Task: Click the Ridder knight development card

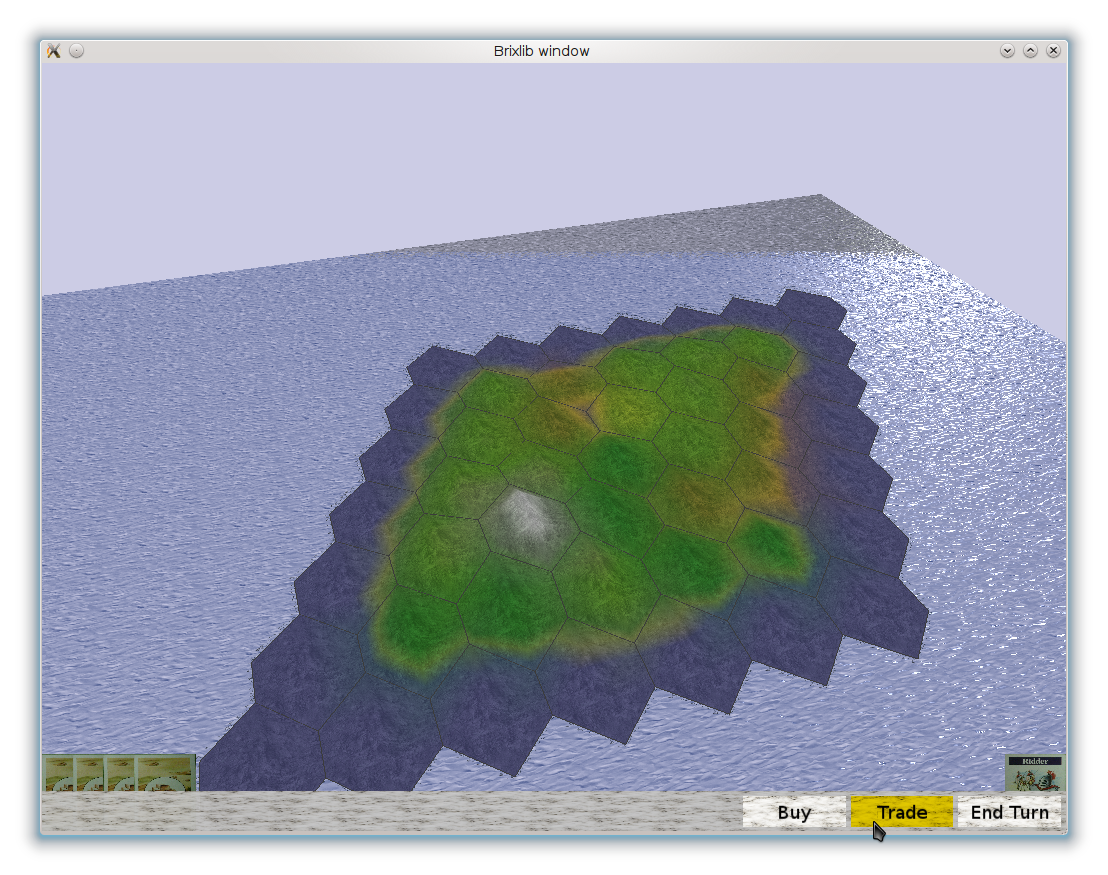Action: [x=1034, y=773]
